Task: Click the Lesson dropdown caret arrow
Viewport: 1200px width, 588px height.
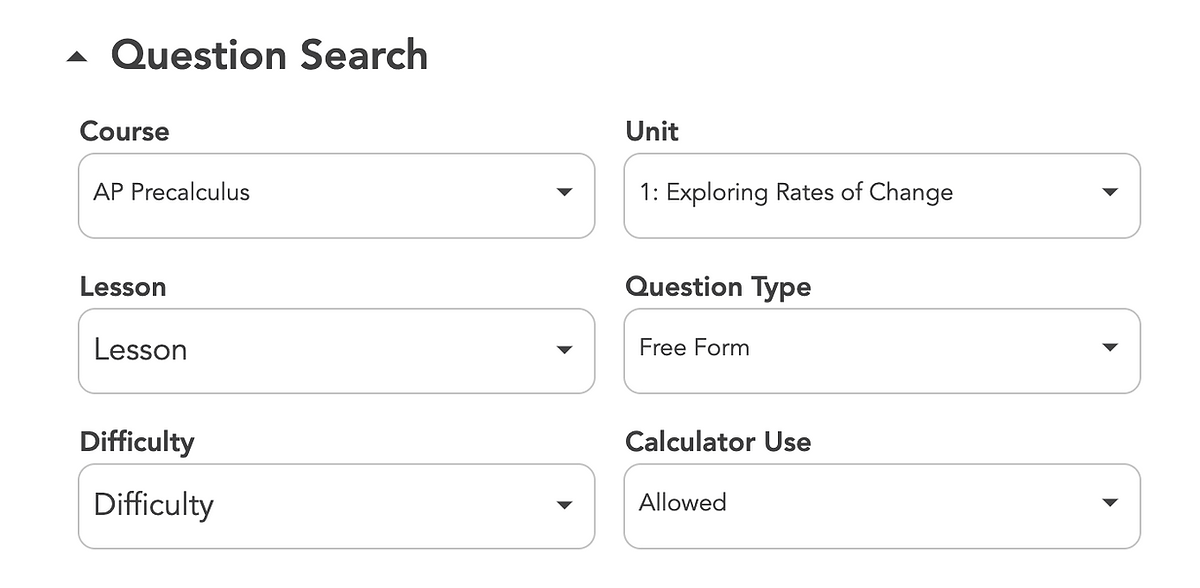Action: tap(564, 350)
